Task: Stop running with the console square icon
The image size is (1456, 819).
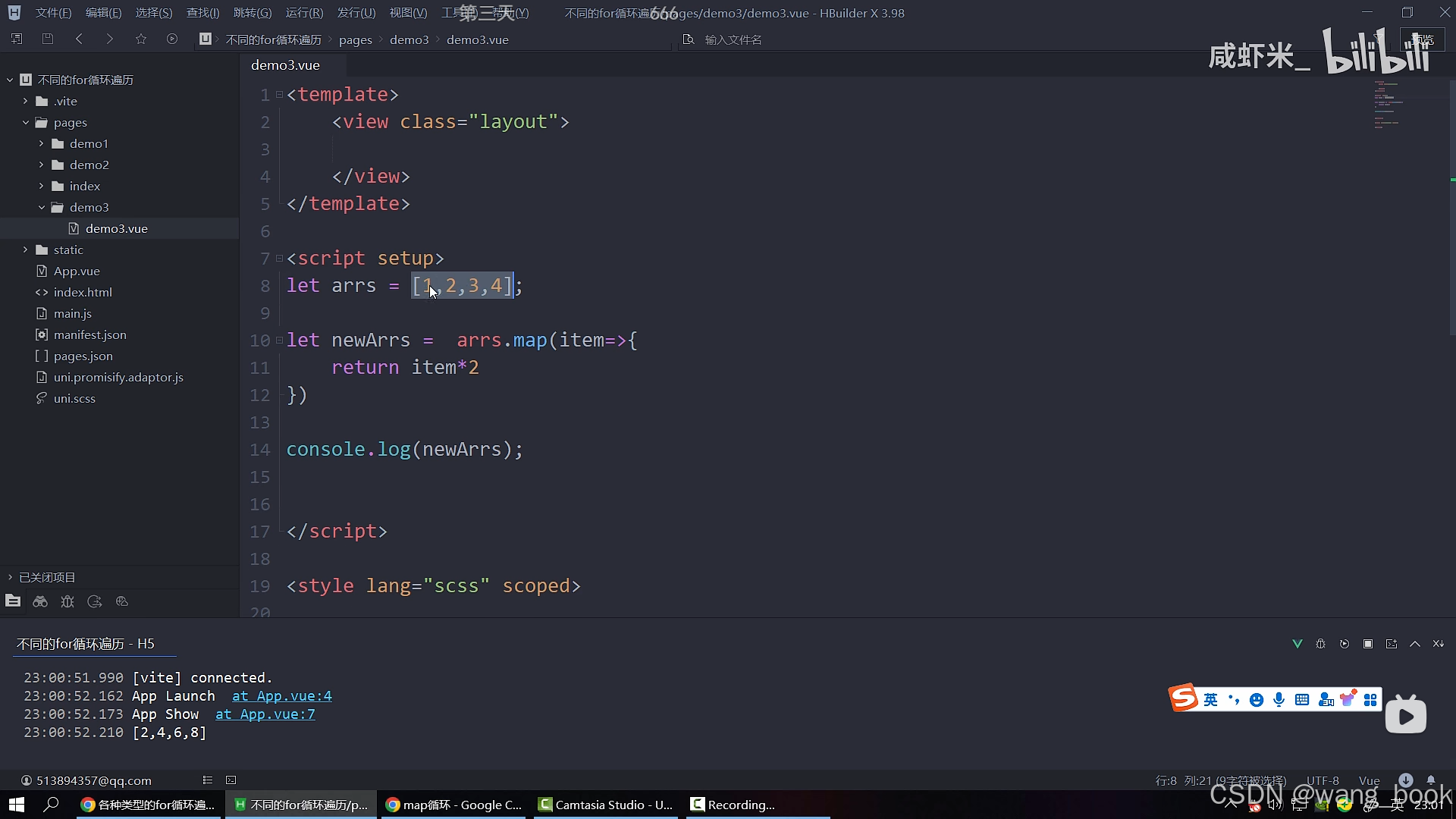Action: (1368, 644)
